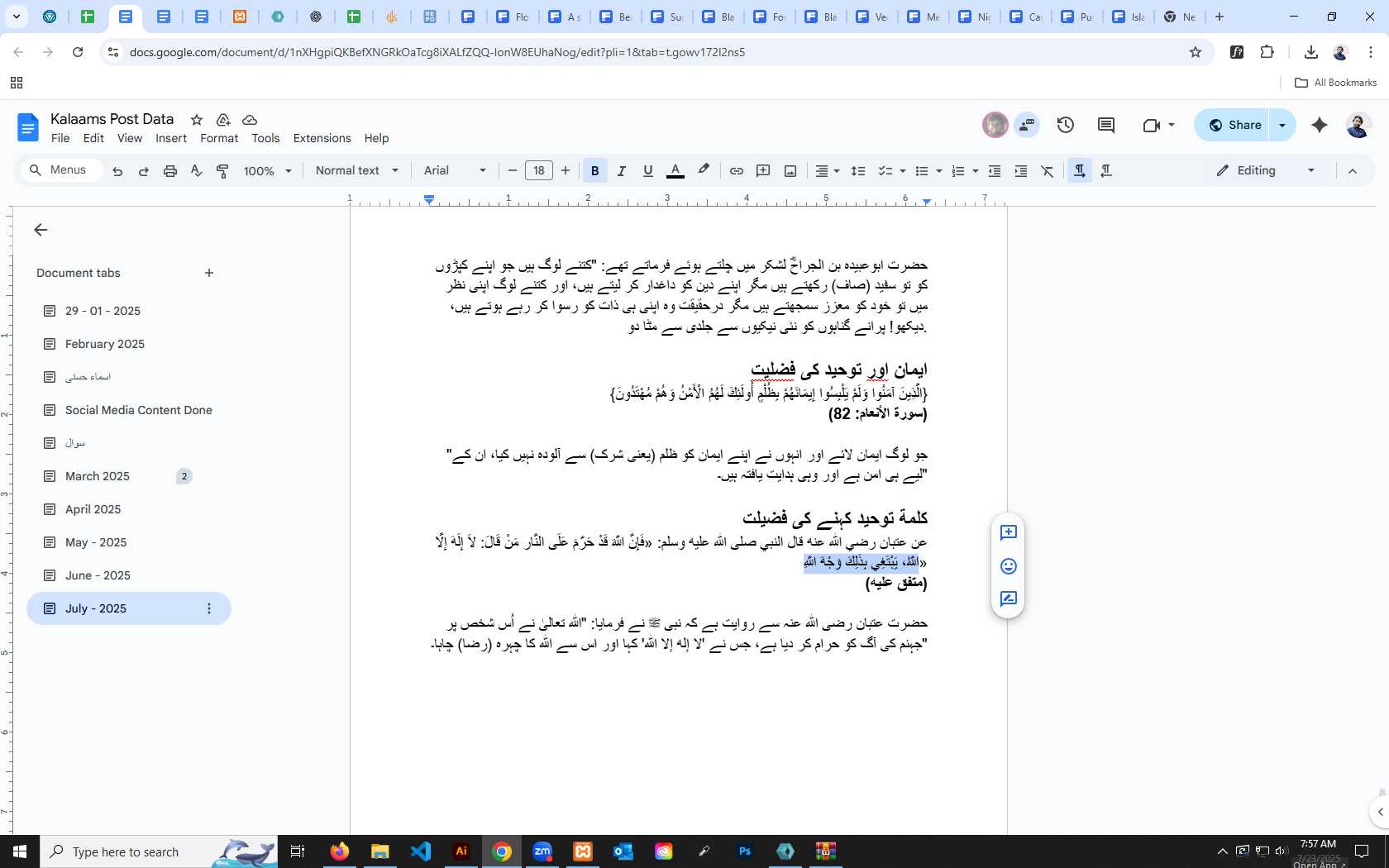The width and height of the screenshot is (1389, 868).
Task: Open the numbered list dropdown arrow
Action: (x=976, y=171)
